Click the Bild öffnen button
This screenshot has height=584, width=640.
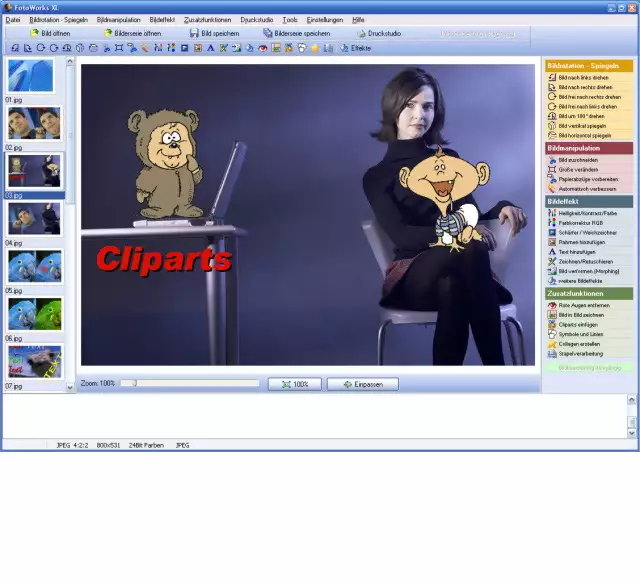click(x=50, y=33)
